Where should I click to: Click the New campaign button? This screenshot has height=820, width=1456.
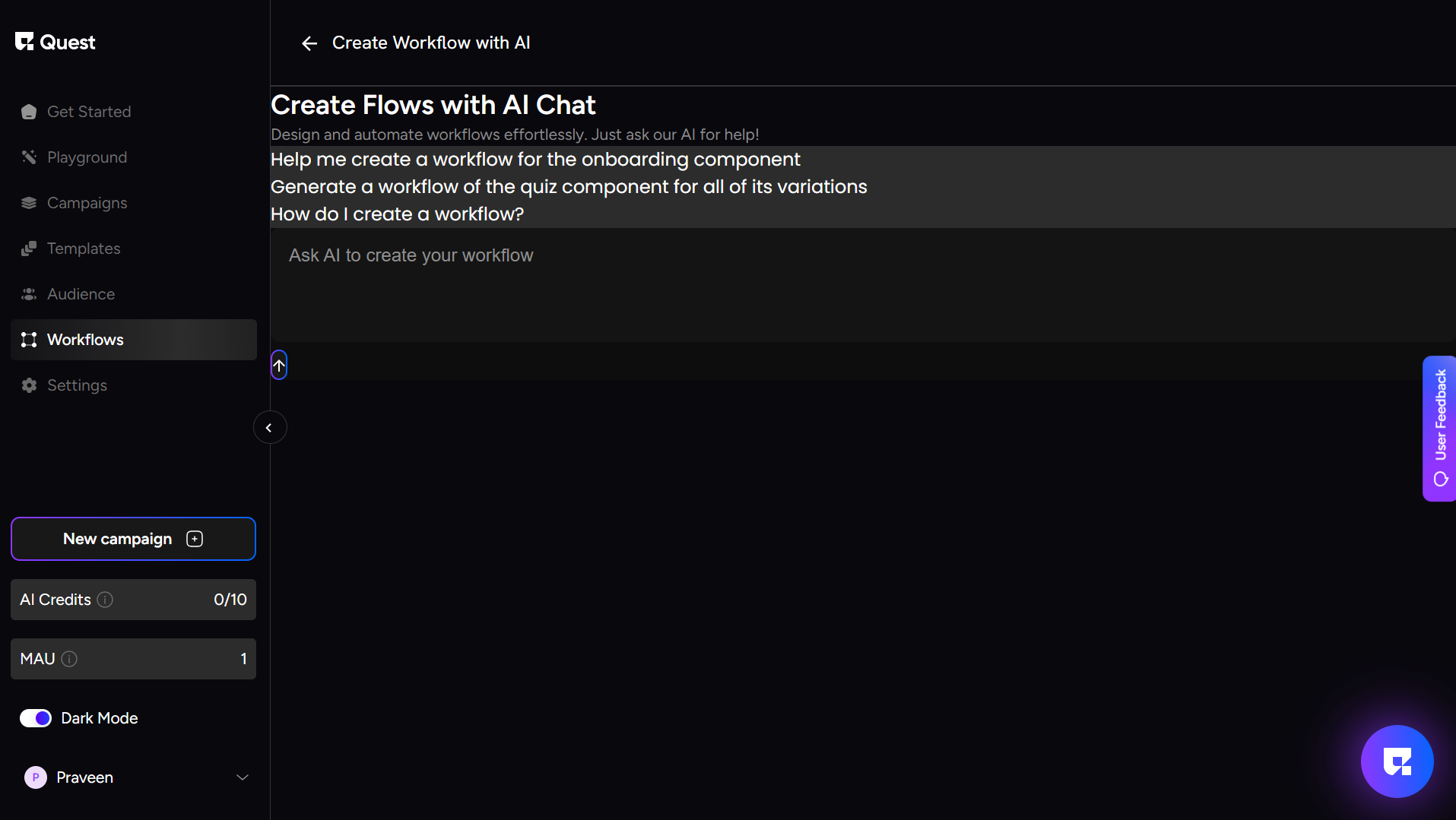(133, 539)
